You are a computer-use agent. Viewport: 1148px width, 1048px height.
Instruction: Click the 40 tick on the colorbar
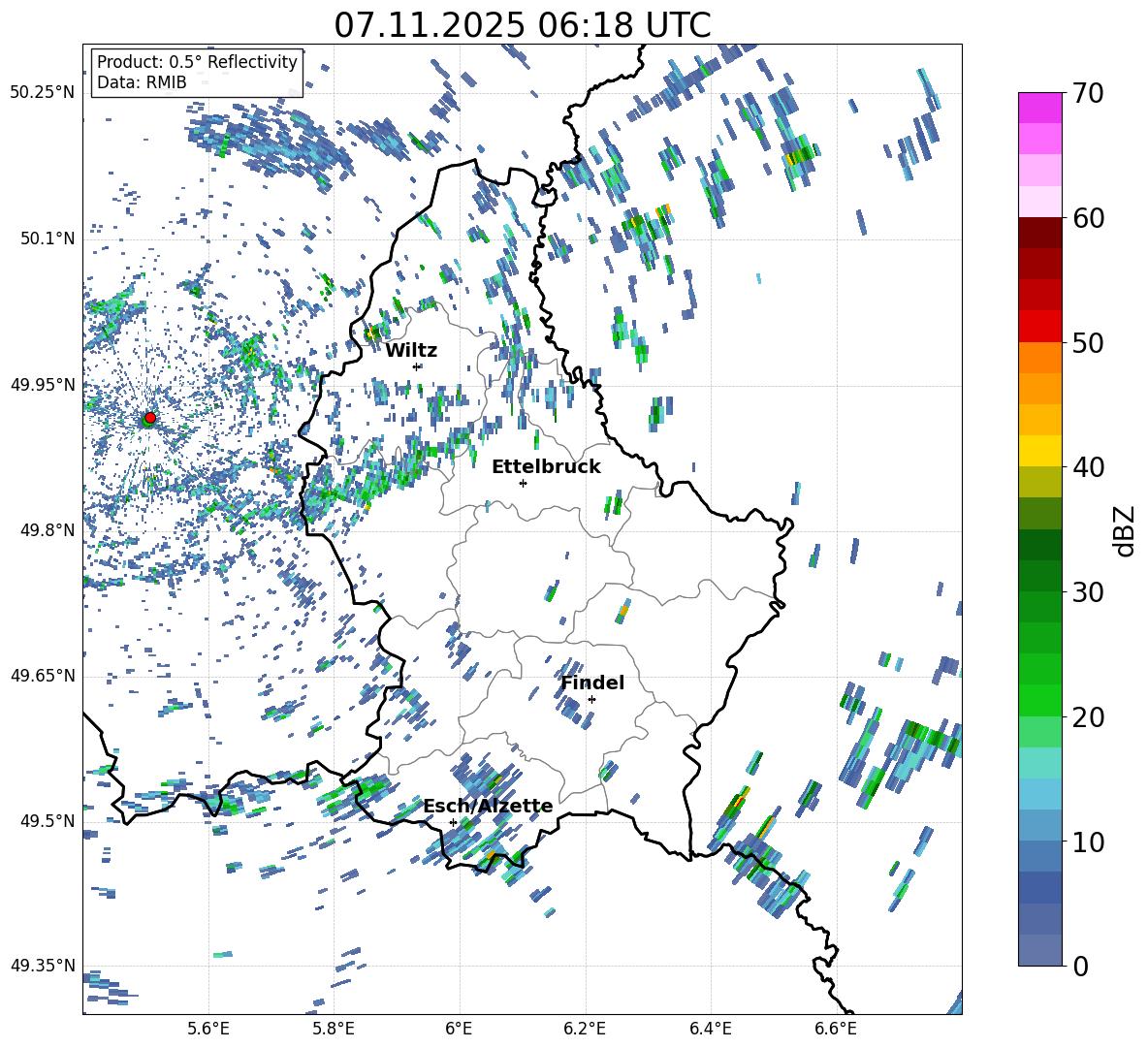[1088, 467]
